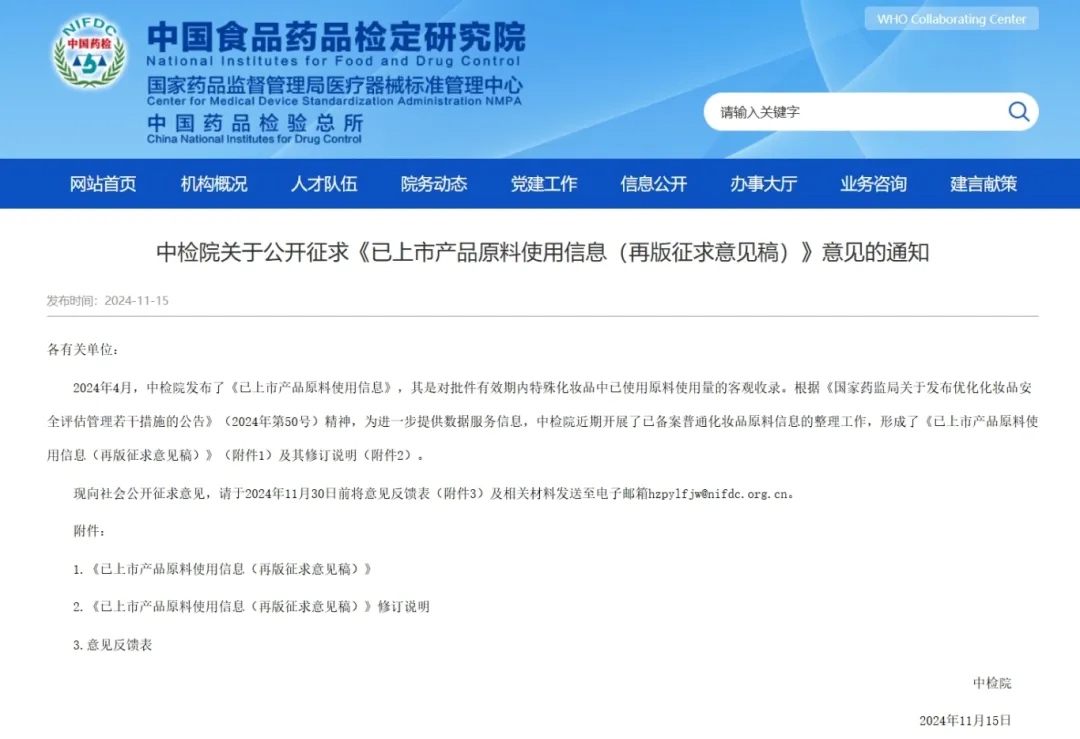Screen dimensions: 1080x739
Task: Open the 机构概况 menu item
Action: tap(214, 184)
